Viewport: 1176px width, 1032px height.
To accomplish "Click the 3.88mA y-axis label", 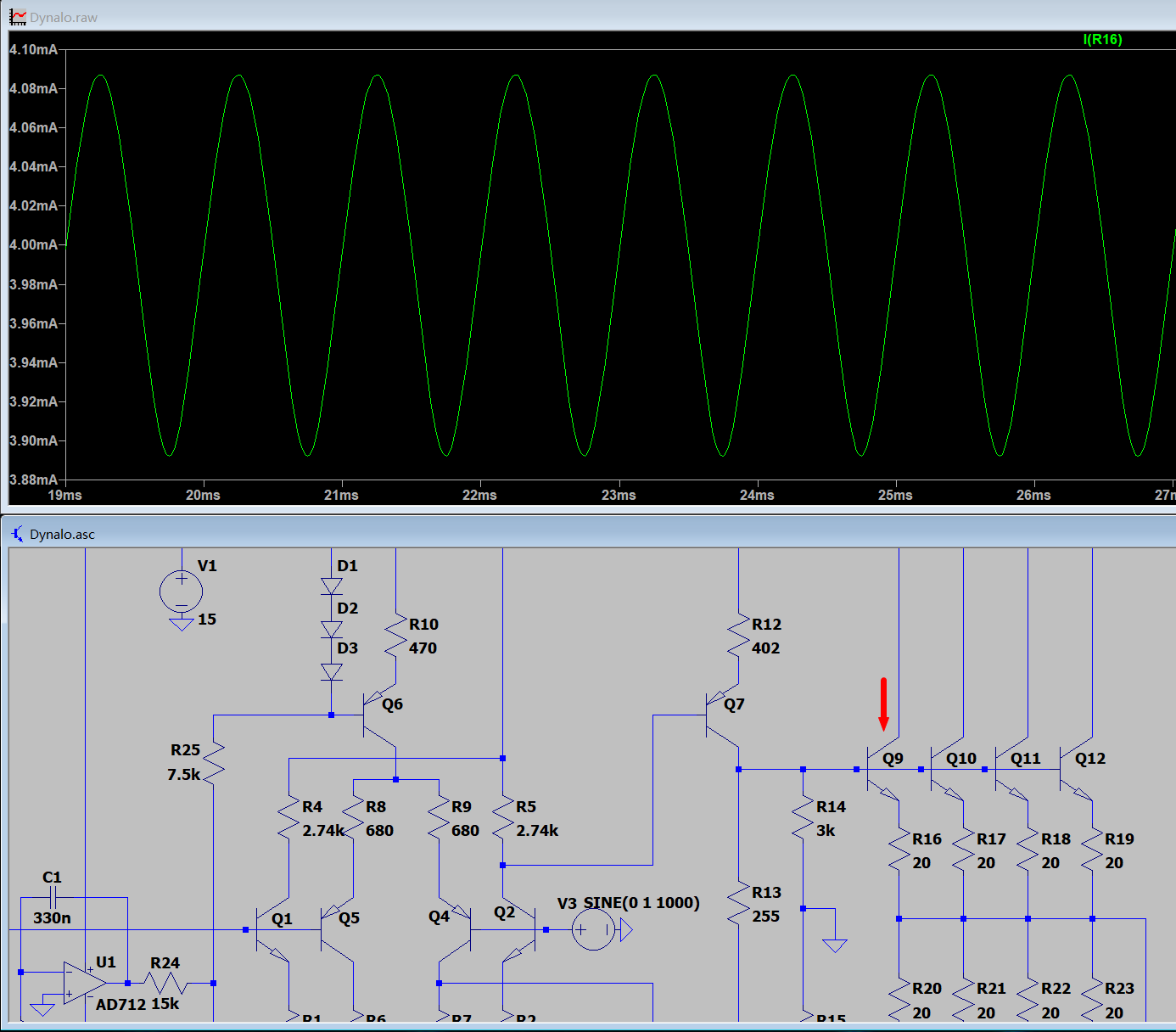I will pyautogui.click(x=34, y=480).
